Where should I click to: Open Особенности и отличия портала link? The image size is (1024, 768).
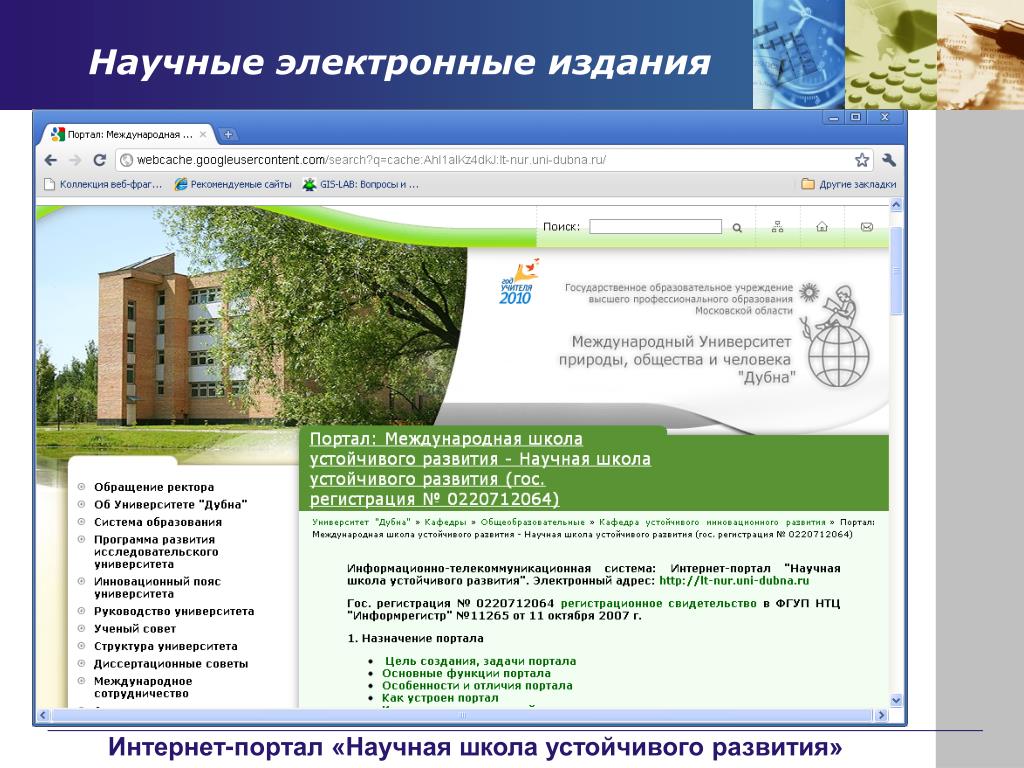(477, 686)
